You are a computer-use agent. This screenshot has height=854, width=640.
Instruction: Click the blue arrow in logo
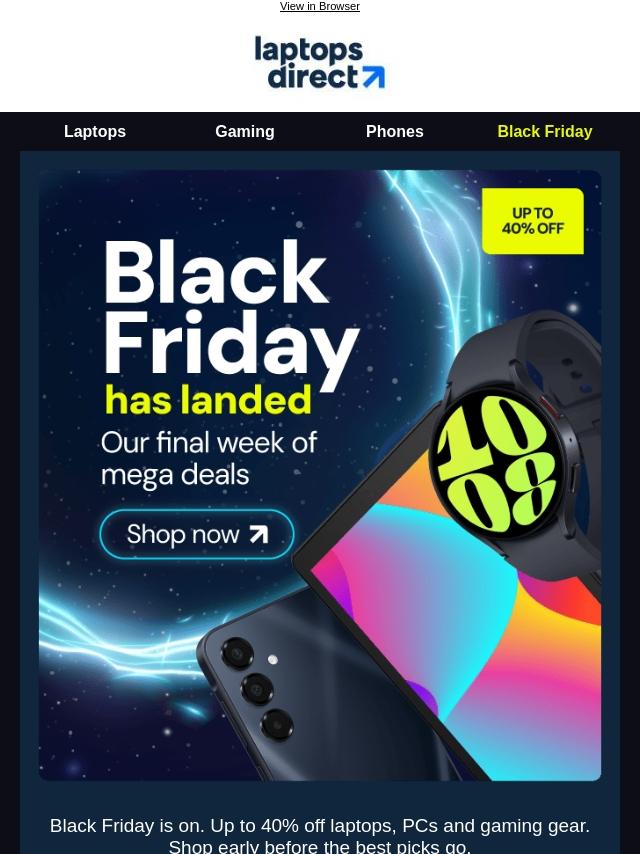(374, 77)
